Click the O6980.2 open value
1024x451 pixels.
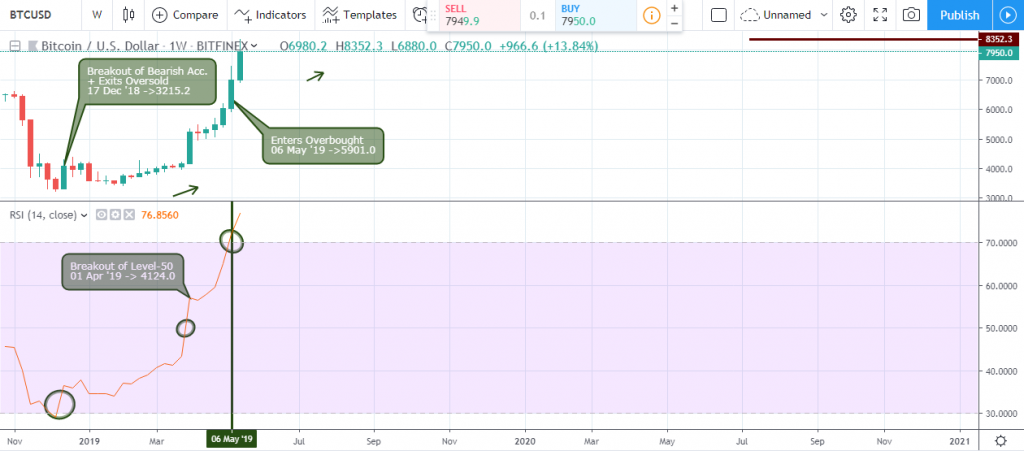pyautogui.click(x=306, y=46)
